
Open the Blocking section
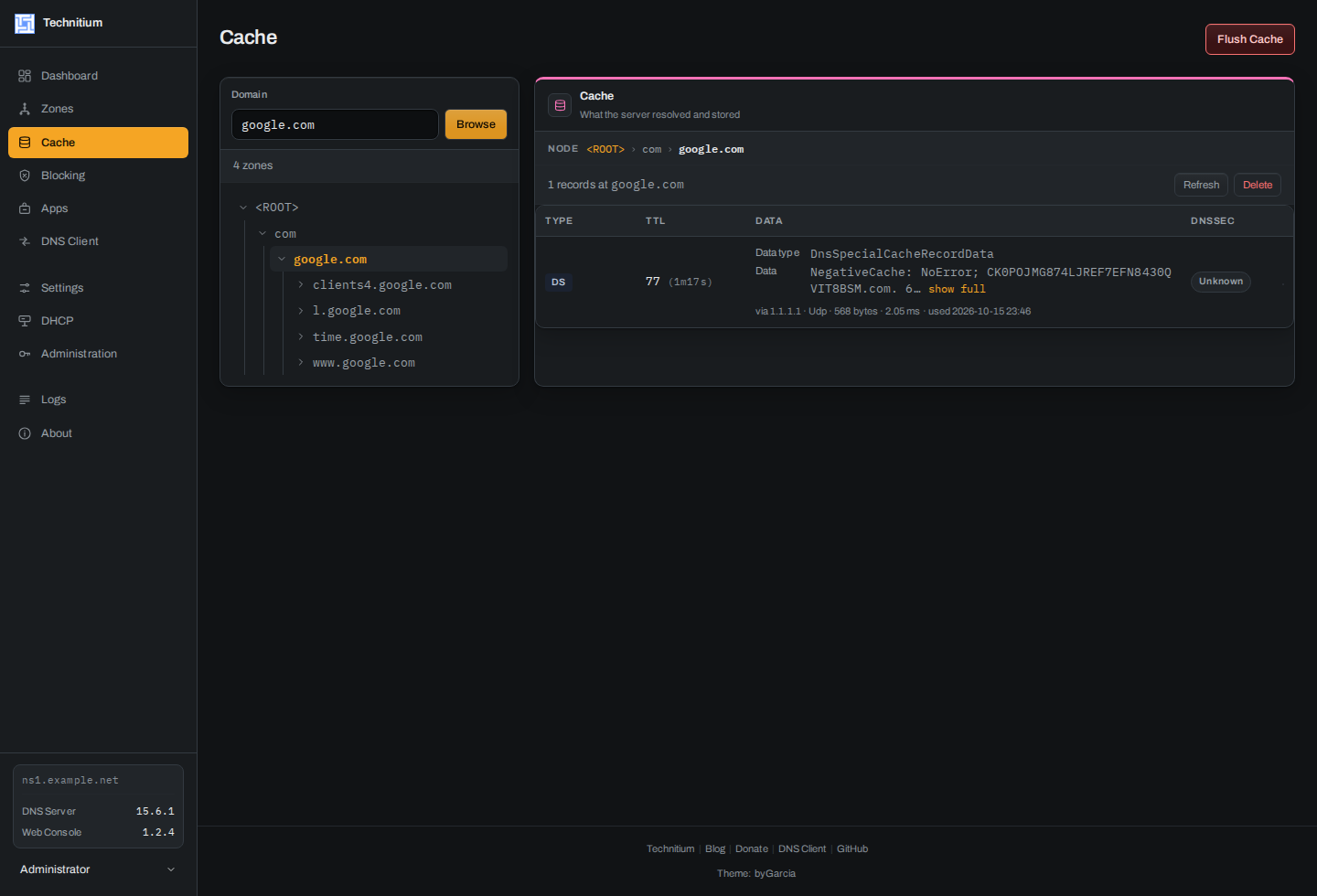pyautogui.click(x=98, y=176)
